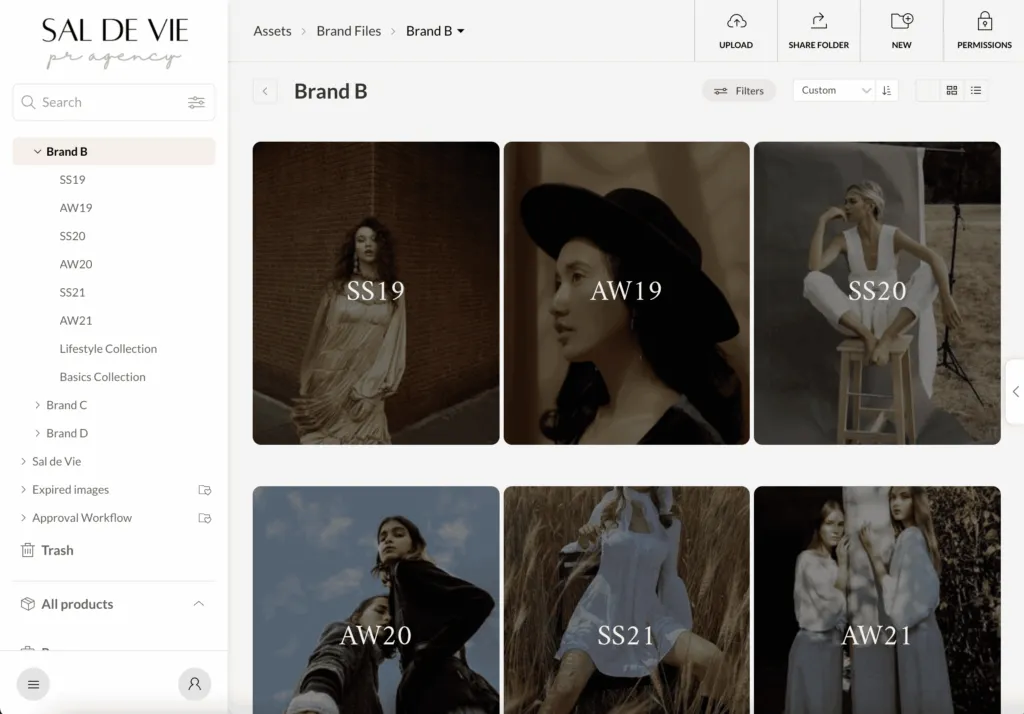Focus the Search input field

pos(114,103)
